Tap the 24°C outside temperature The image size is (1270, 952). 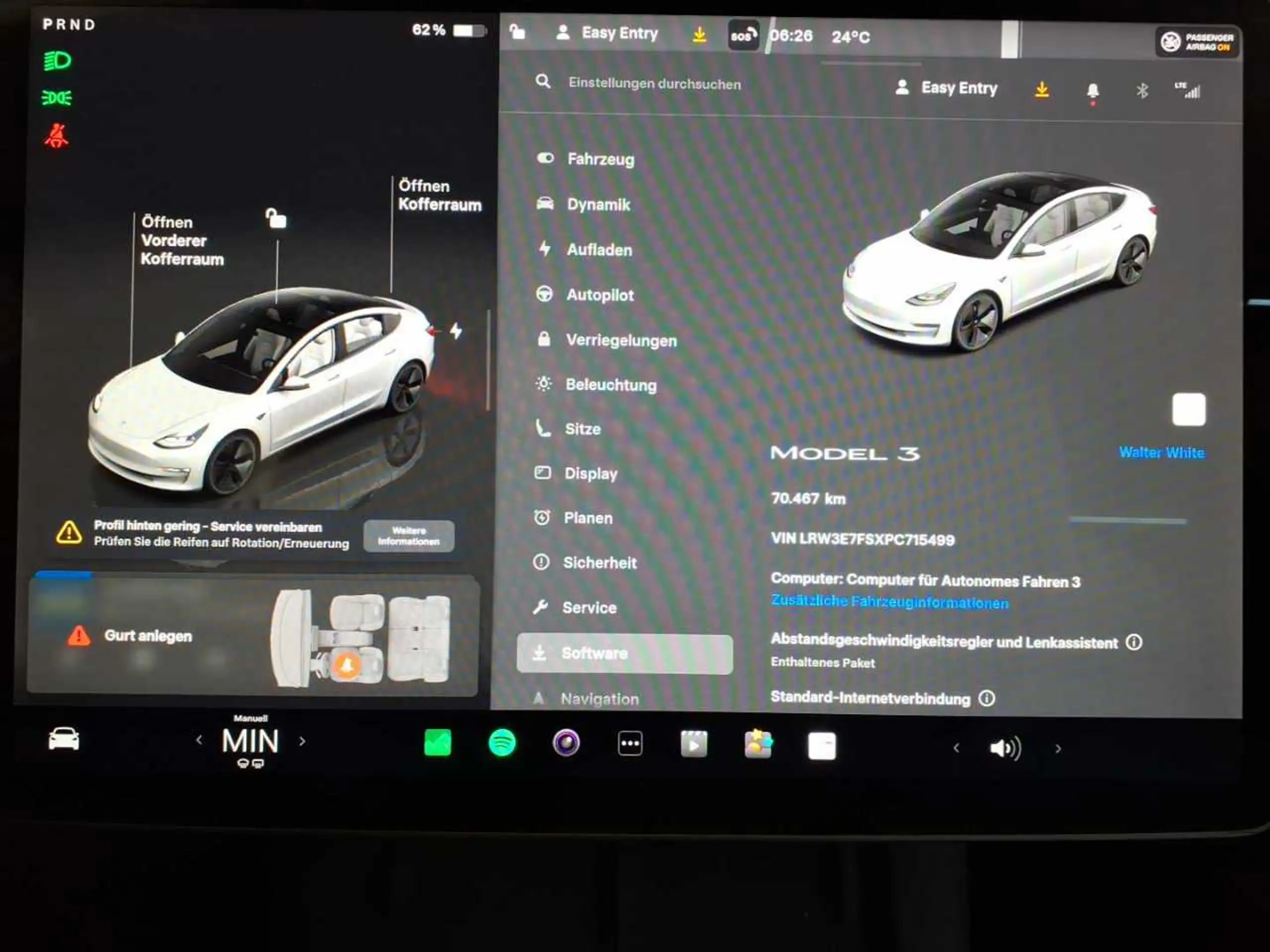[851, 37]
